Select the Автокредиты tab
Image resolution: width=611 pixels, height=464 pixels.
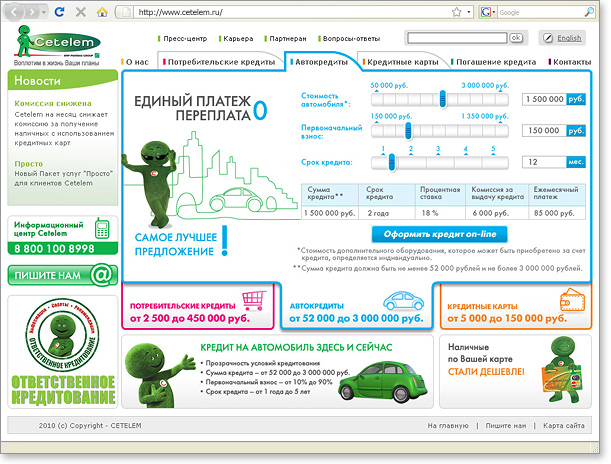pyautogui.click(x=319, y=62)
